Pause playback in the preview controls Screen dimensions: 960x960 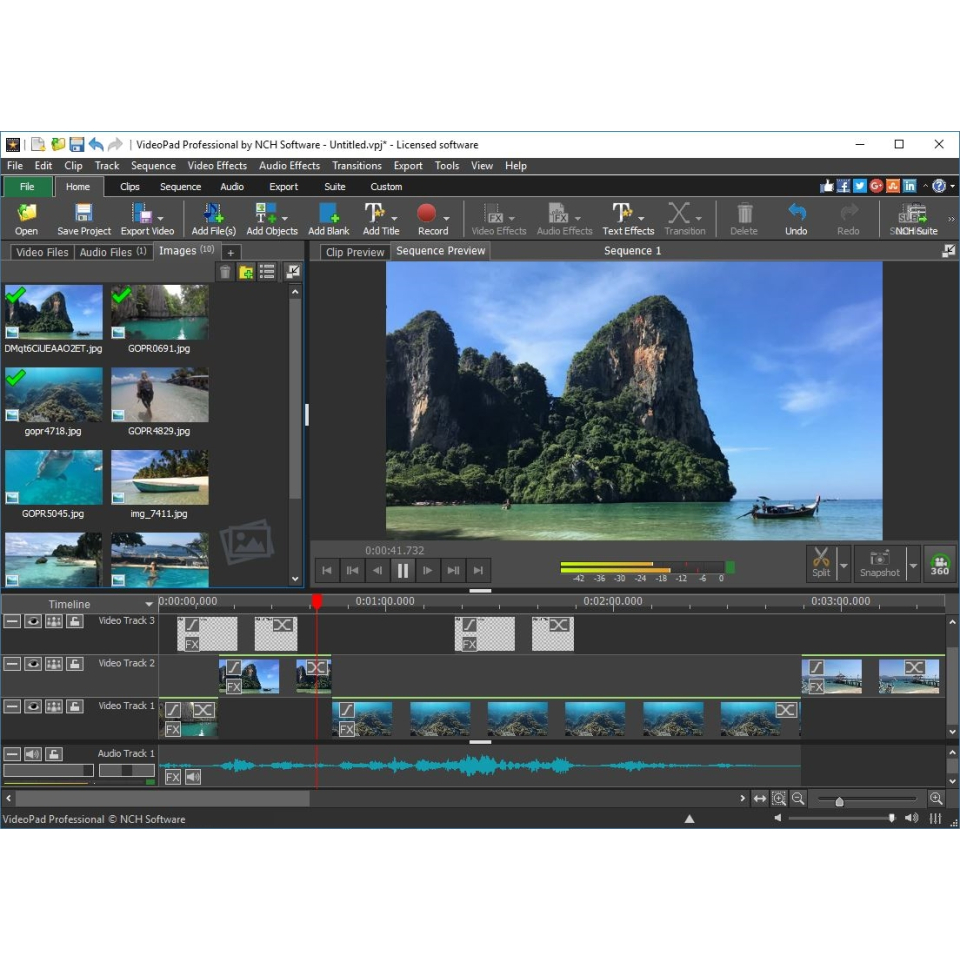coord(403,571)
